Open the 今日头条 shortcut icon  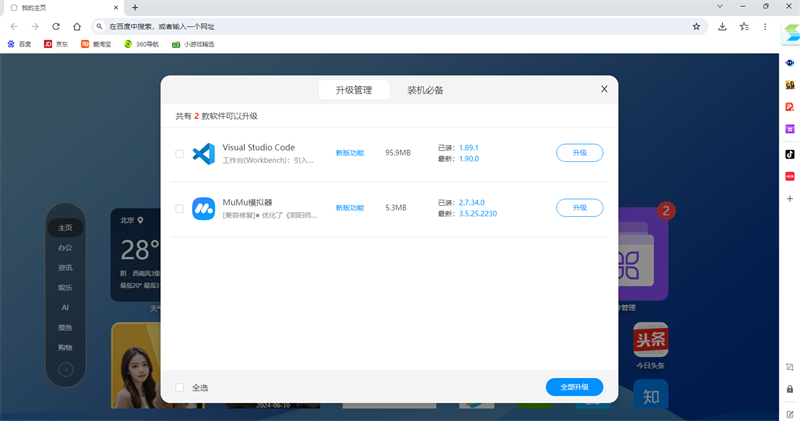651,339
